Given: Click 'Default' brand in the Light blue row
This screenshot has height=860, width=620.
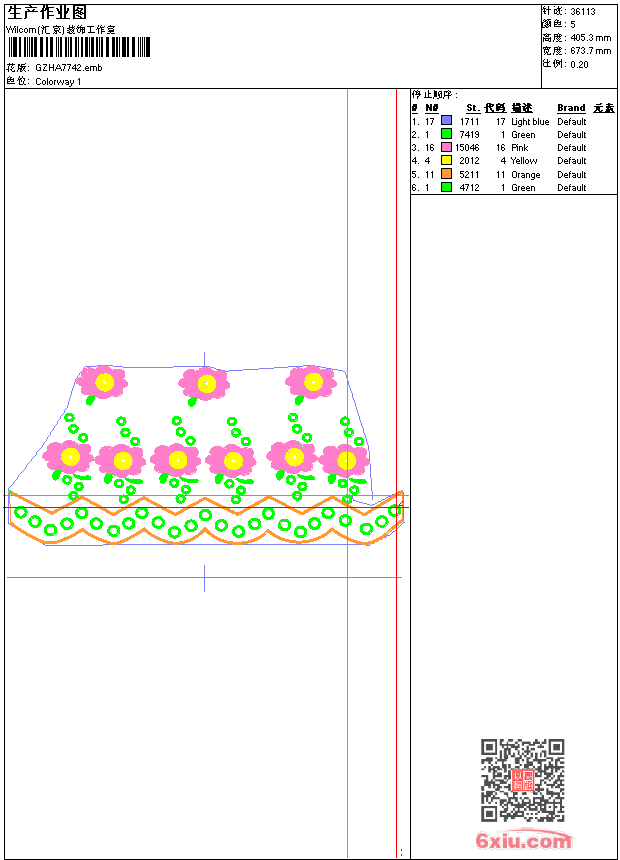Looking at the screenshot, I should 572,122.
